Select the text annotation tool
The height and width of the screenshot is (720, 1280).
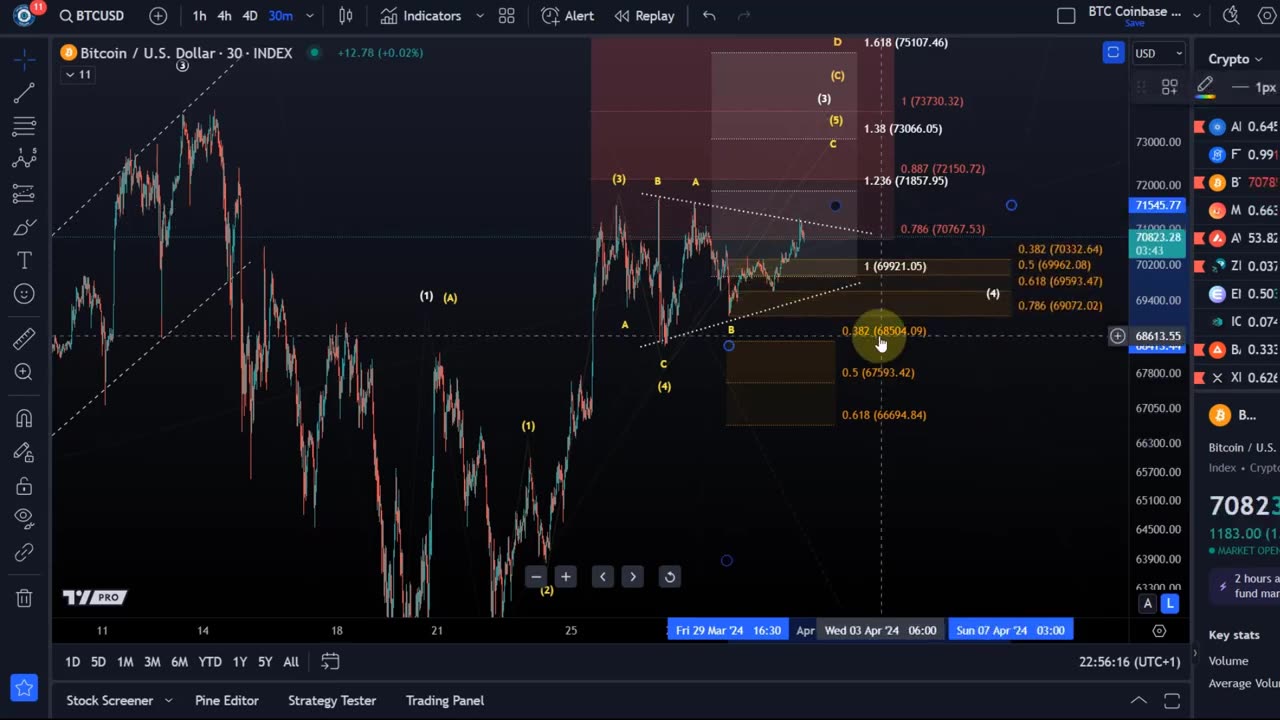click(24, 261)
